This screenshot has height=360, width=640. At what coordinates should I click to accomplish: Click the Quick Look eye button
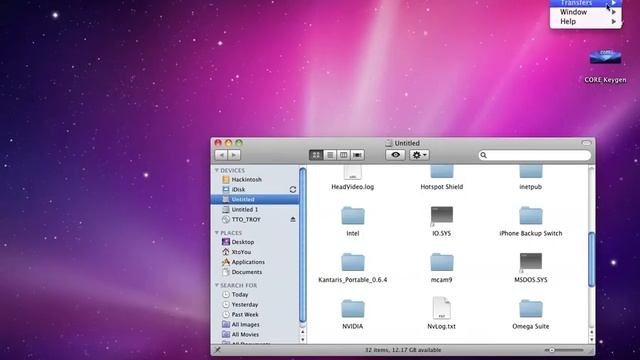[395, 155]
